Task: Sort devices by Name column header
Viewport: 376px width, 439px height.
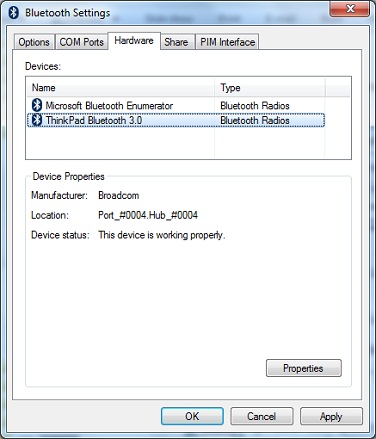Action: click(x=121, y=88)
